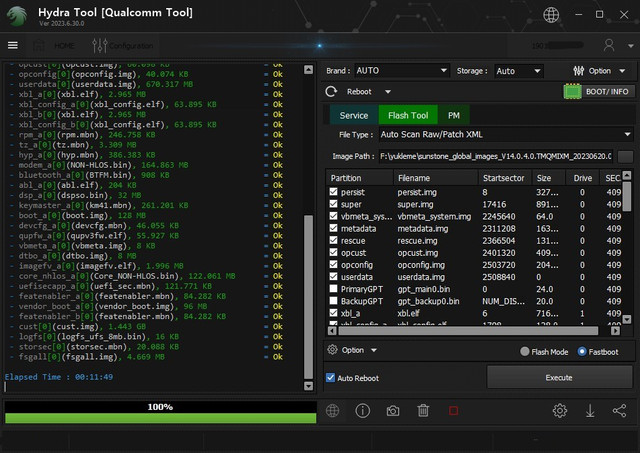Click the Execute button
This screenshot has width=640, height=453.
click(x=559, y=378)
